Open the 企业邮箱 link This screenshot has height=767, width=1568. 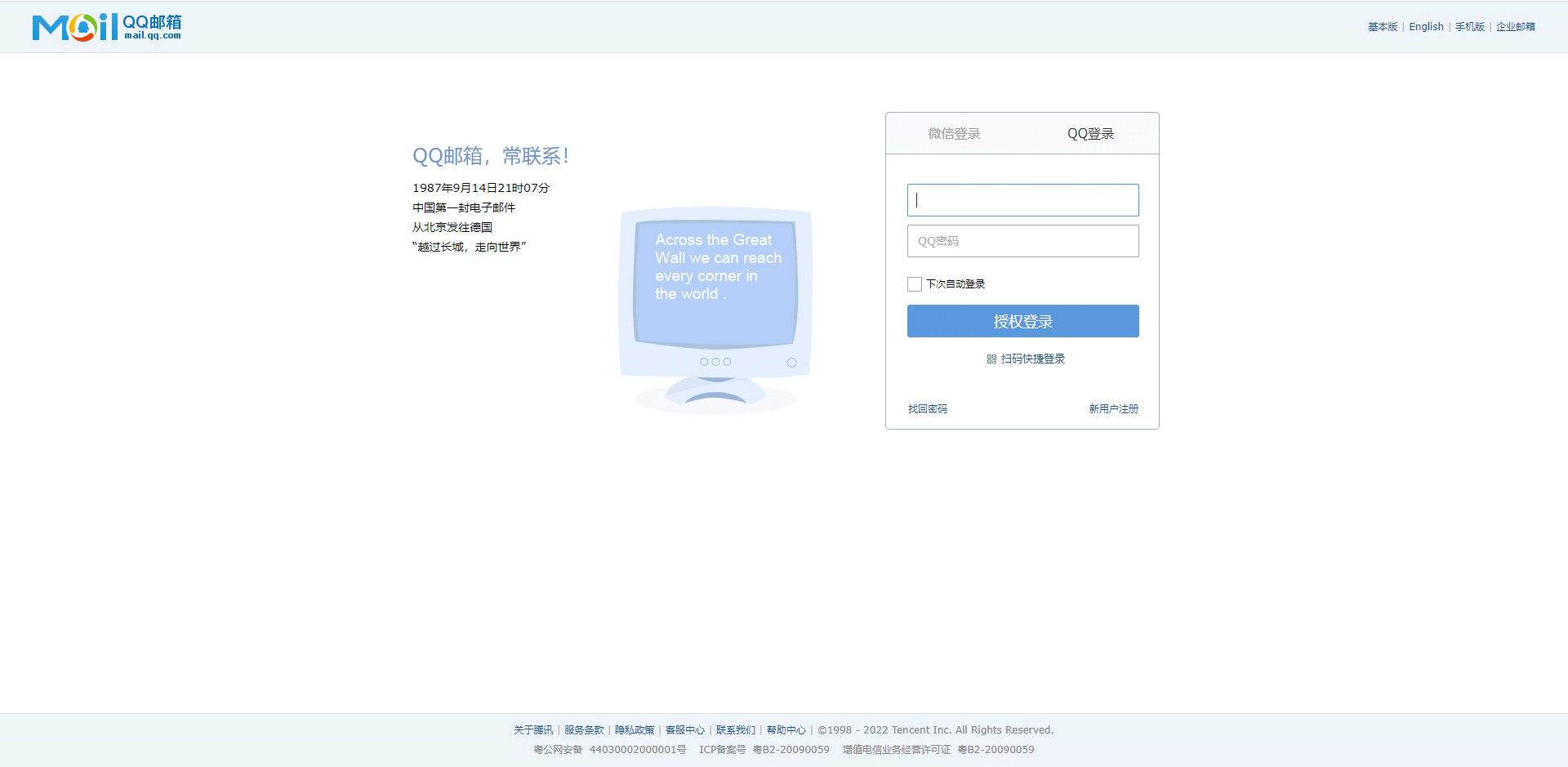1516,27
